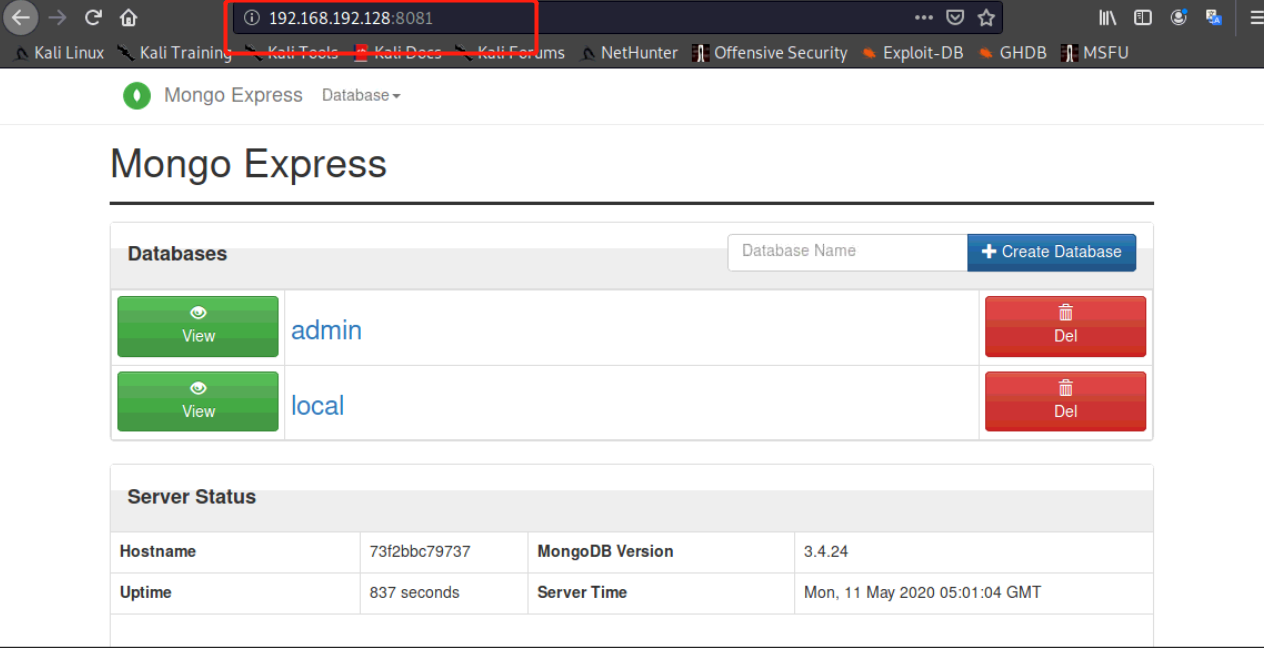This screenshot has width=1264, height=648.
Task: Delete the admin database
Action: [x=1065, y=326]
